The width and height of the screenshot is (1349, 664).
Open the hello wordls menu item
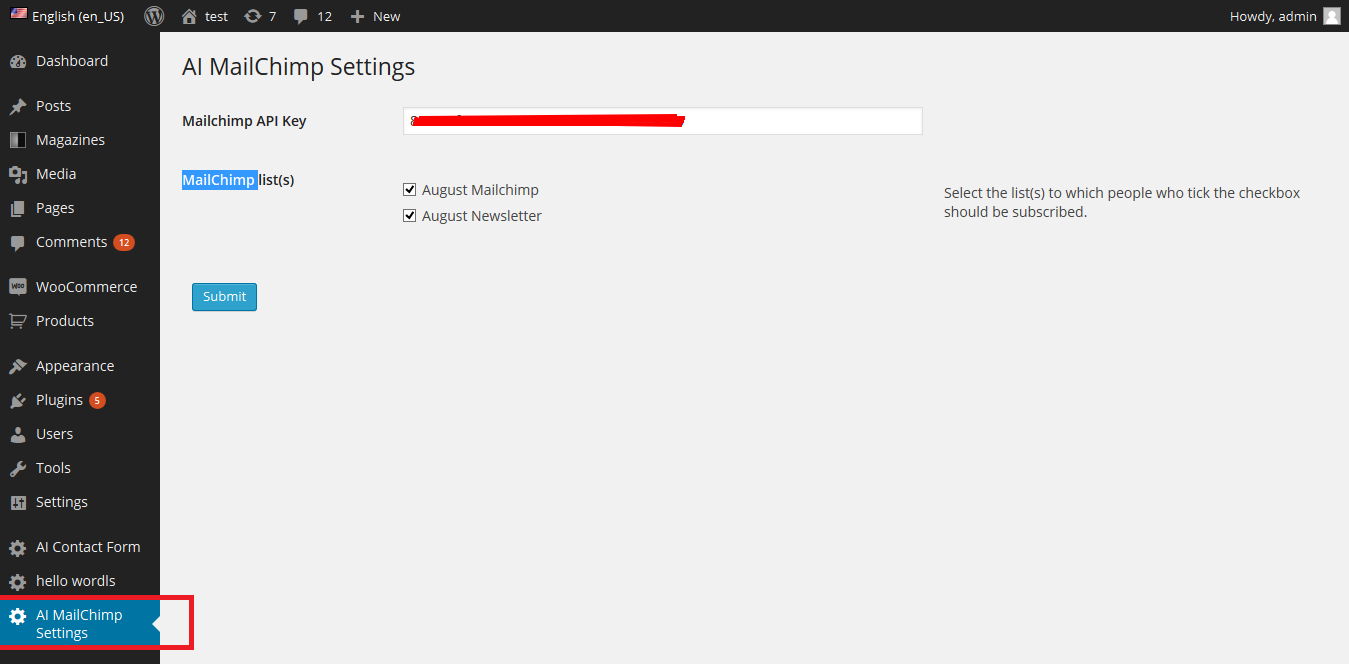75,581
